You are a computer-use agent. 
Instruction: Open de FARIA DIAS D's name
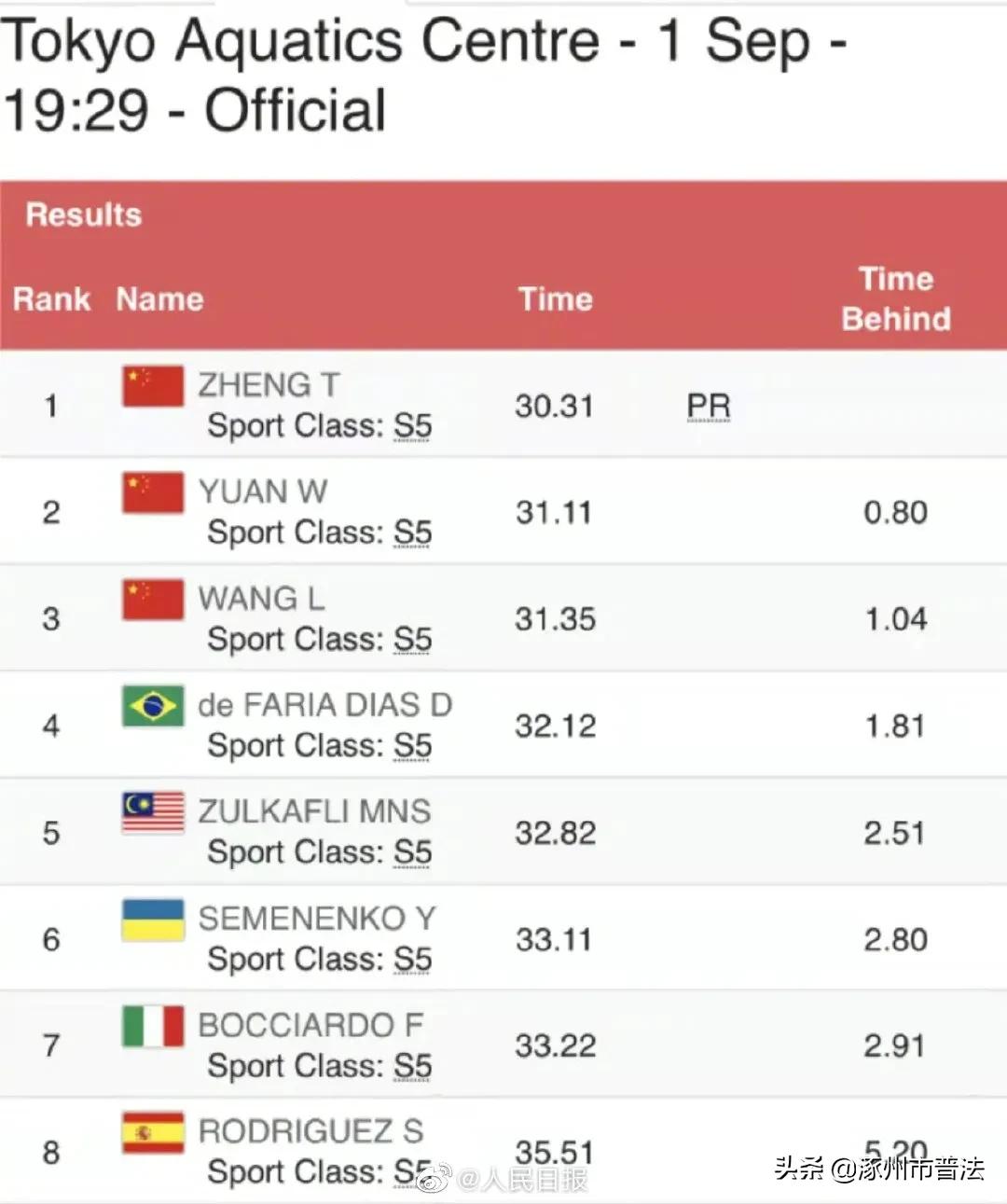pos(324,705)
